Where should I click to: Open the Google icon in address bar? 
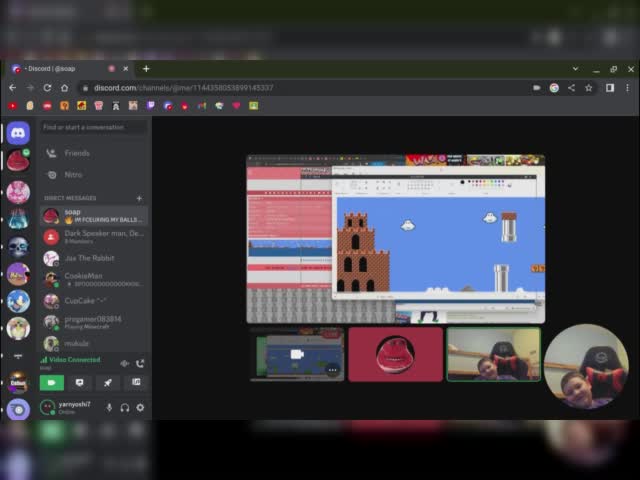pos(554,88)
